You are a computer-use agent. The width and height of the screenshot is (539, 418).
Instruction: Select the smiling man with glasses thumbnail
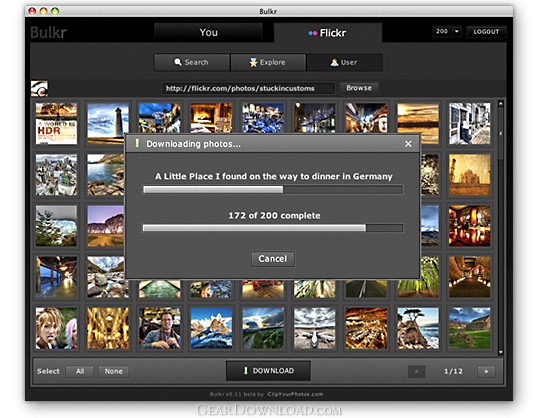(x=160, y=328)
